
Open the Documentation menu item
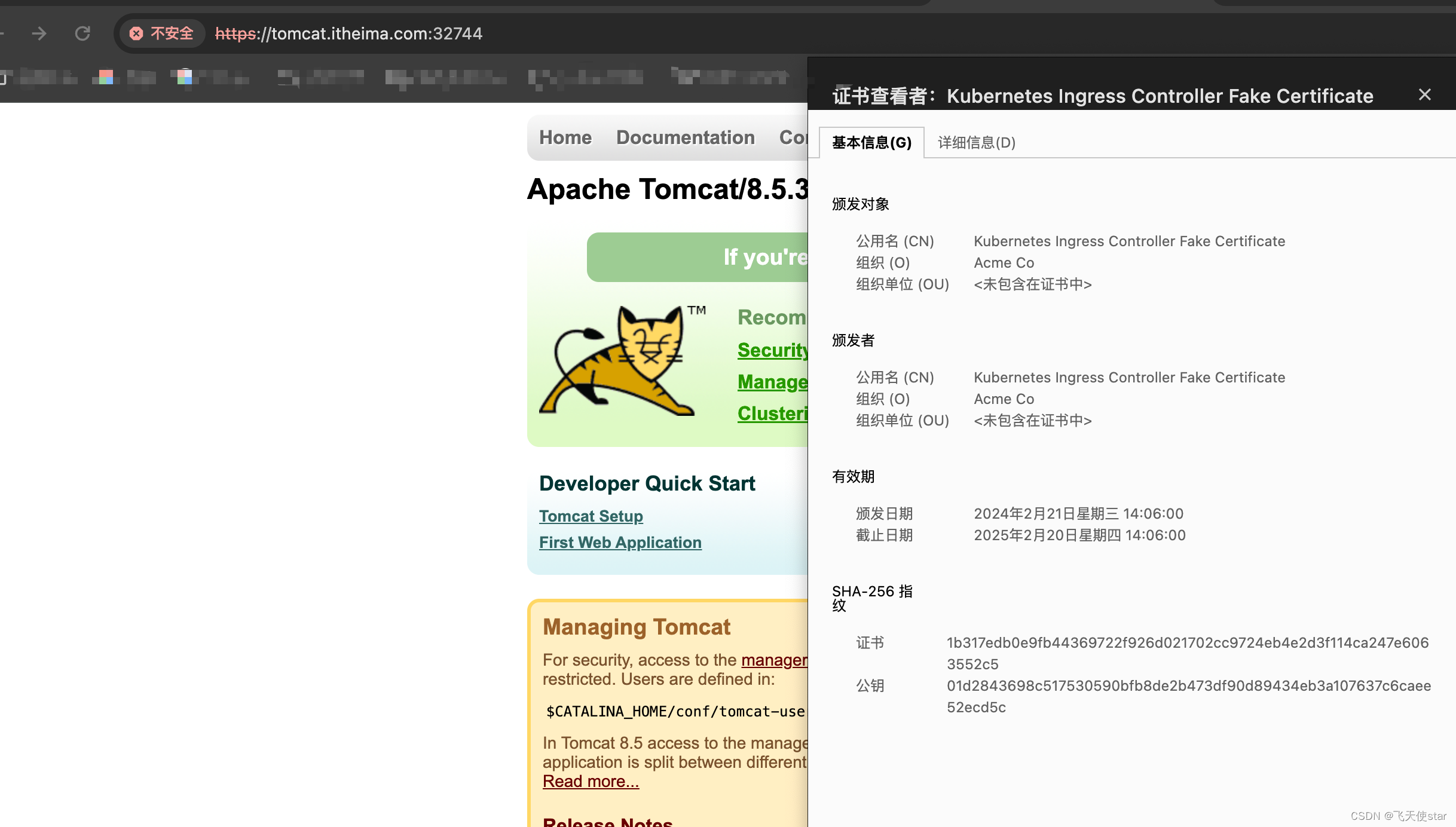pyautogui.click(x=685, y=138)
